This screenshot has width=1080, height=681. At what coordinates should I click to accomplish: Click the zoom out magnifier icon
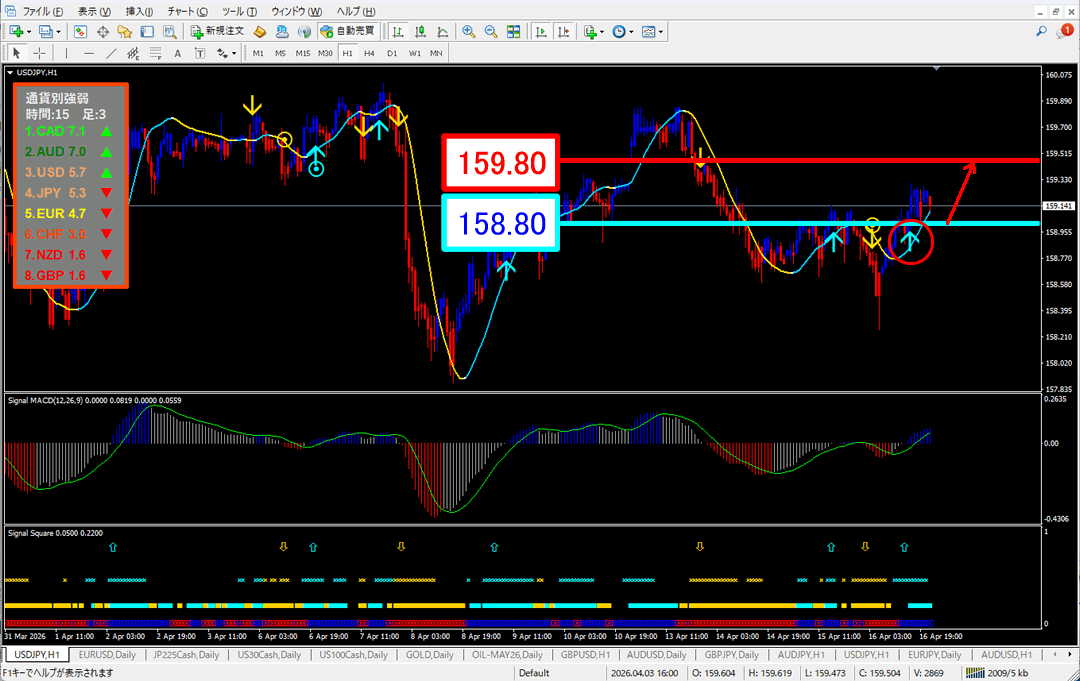[x=491, y=31]
